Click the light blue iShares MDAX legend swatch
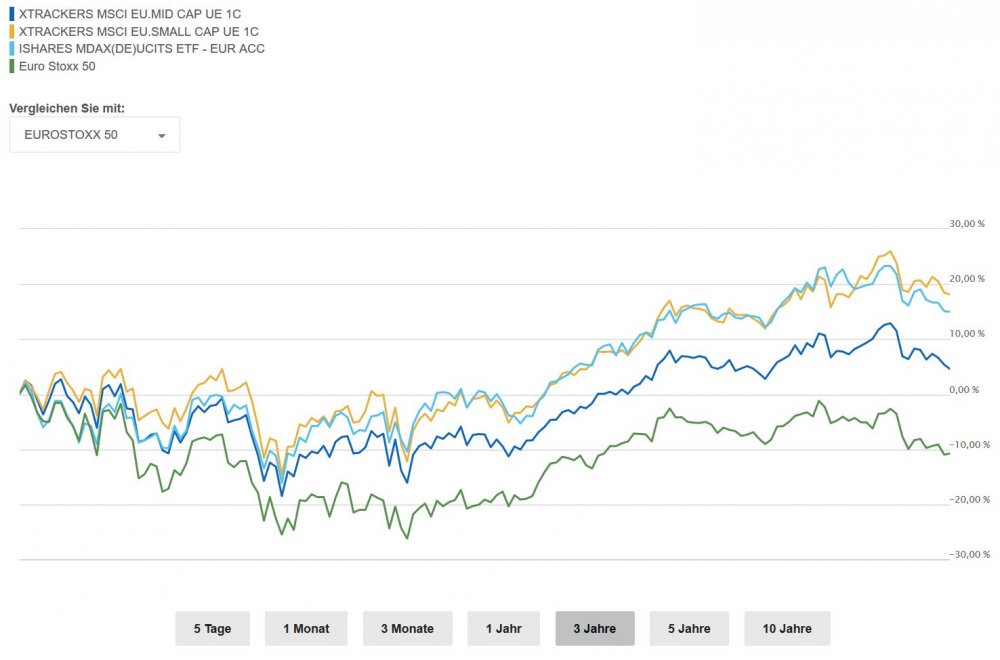Viewport: 1000px width, 660px height. [x=12, y=48]
